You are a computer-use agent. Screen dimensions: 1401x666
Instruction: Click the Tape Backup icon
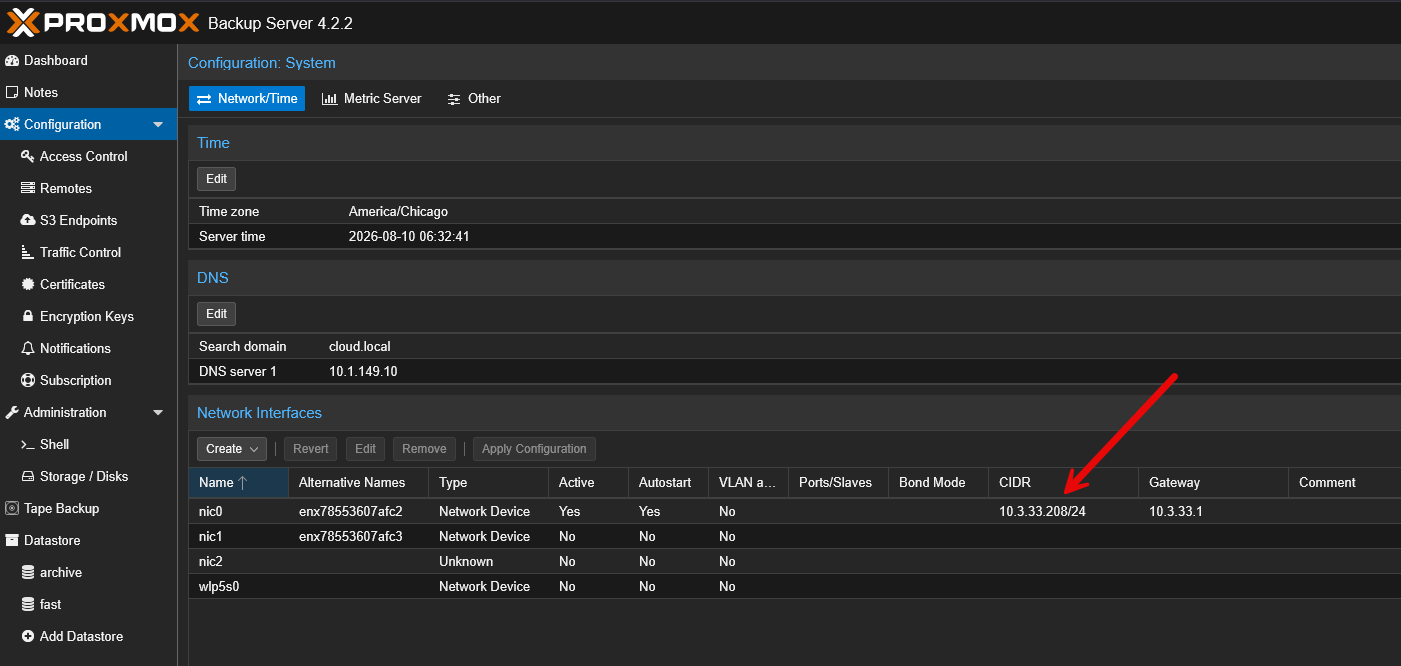pos(12,508)
